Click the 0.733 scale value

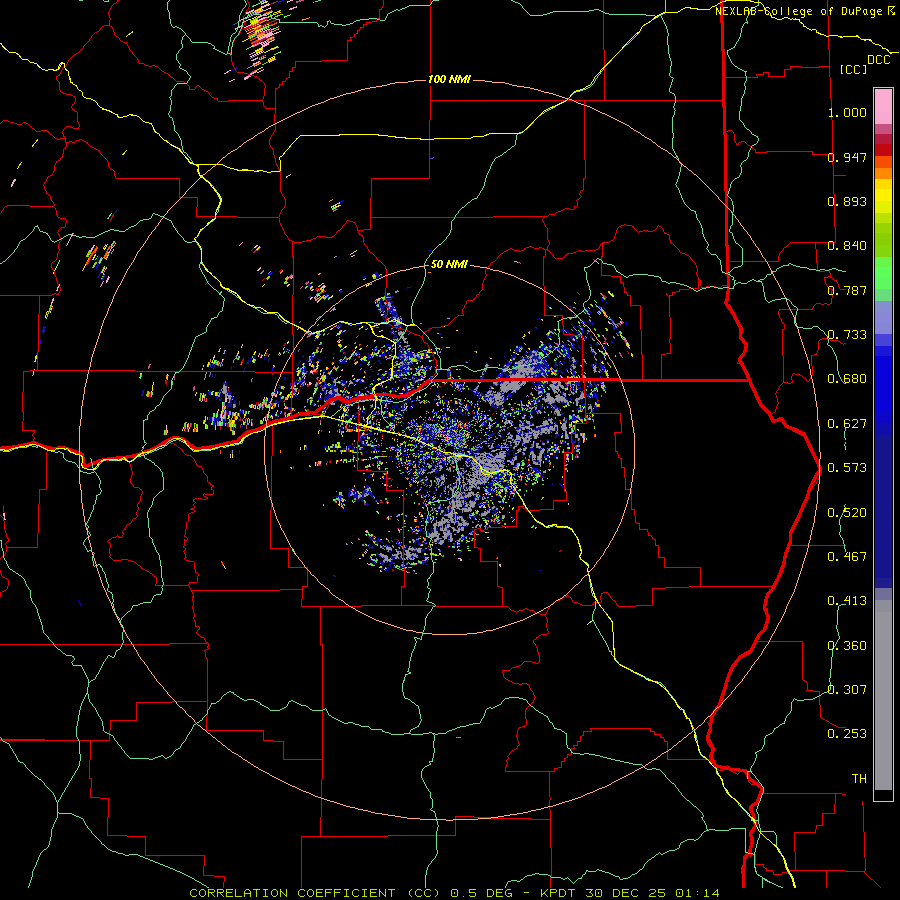pos(847,335)
